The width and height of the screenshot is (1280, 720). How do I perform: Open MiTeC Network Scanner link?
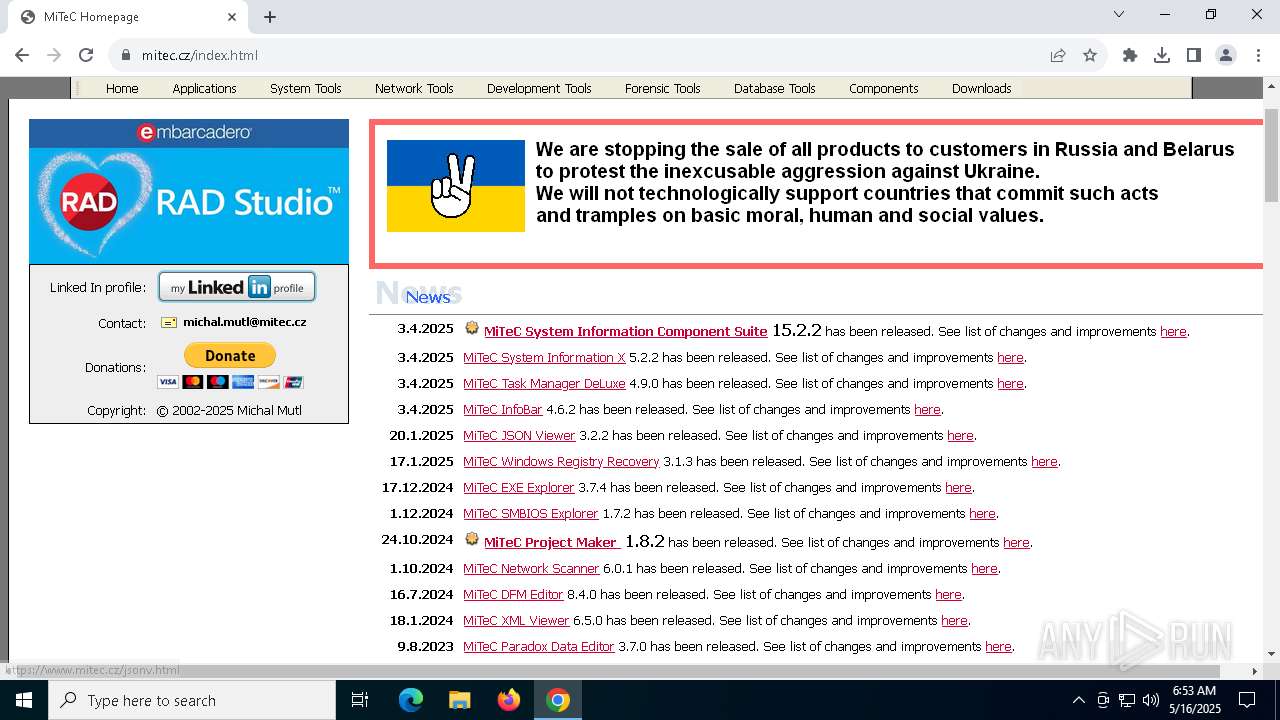pos(531,568)
